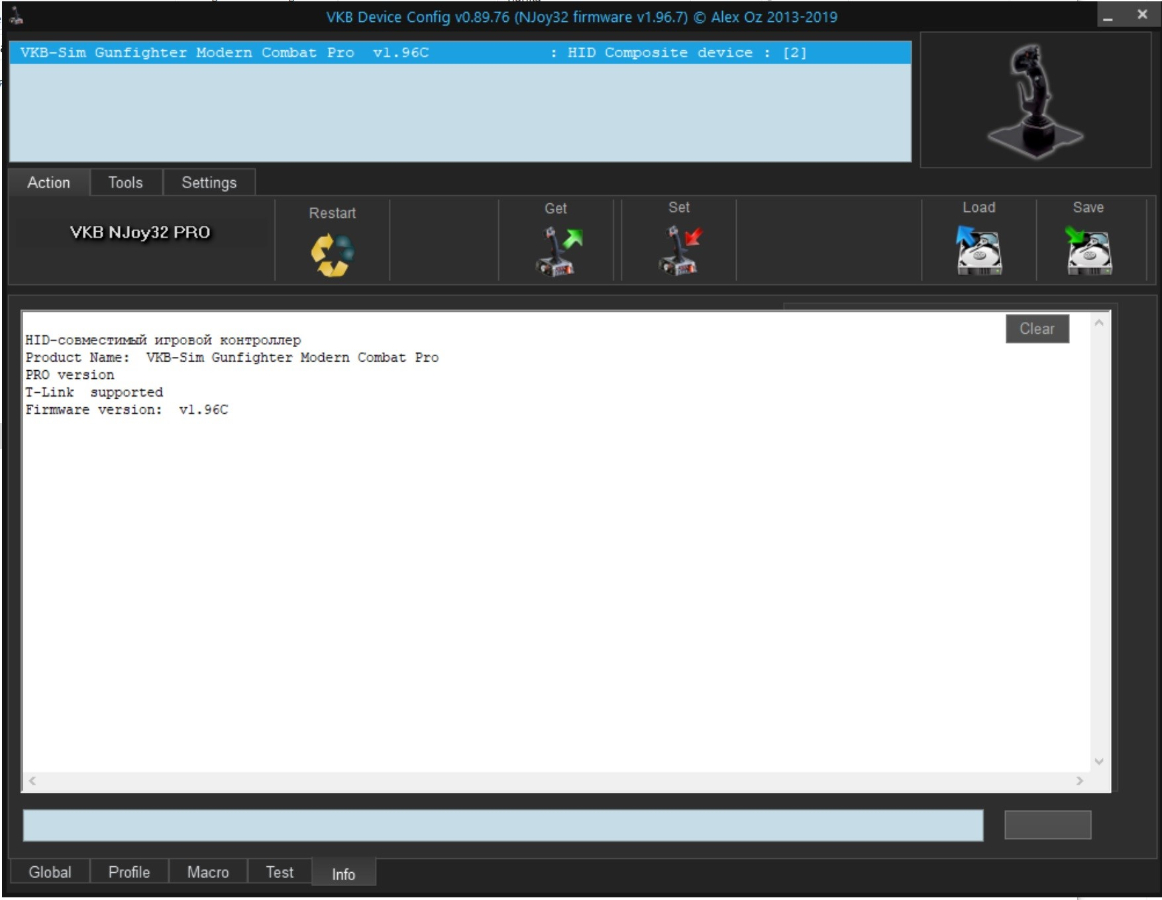This screenshot has width=1162, height=900.
Task: Click the scroll down arrow in log
Action: click(1099, 761)
